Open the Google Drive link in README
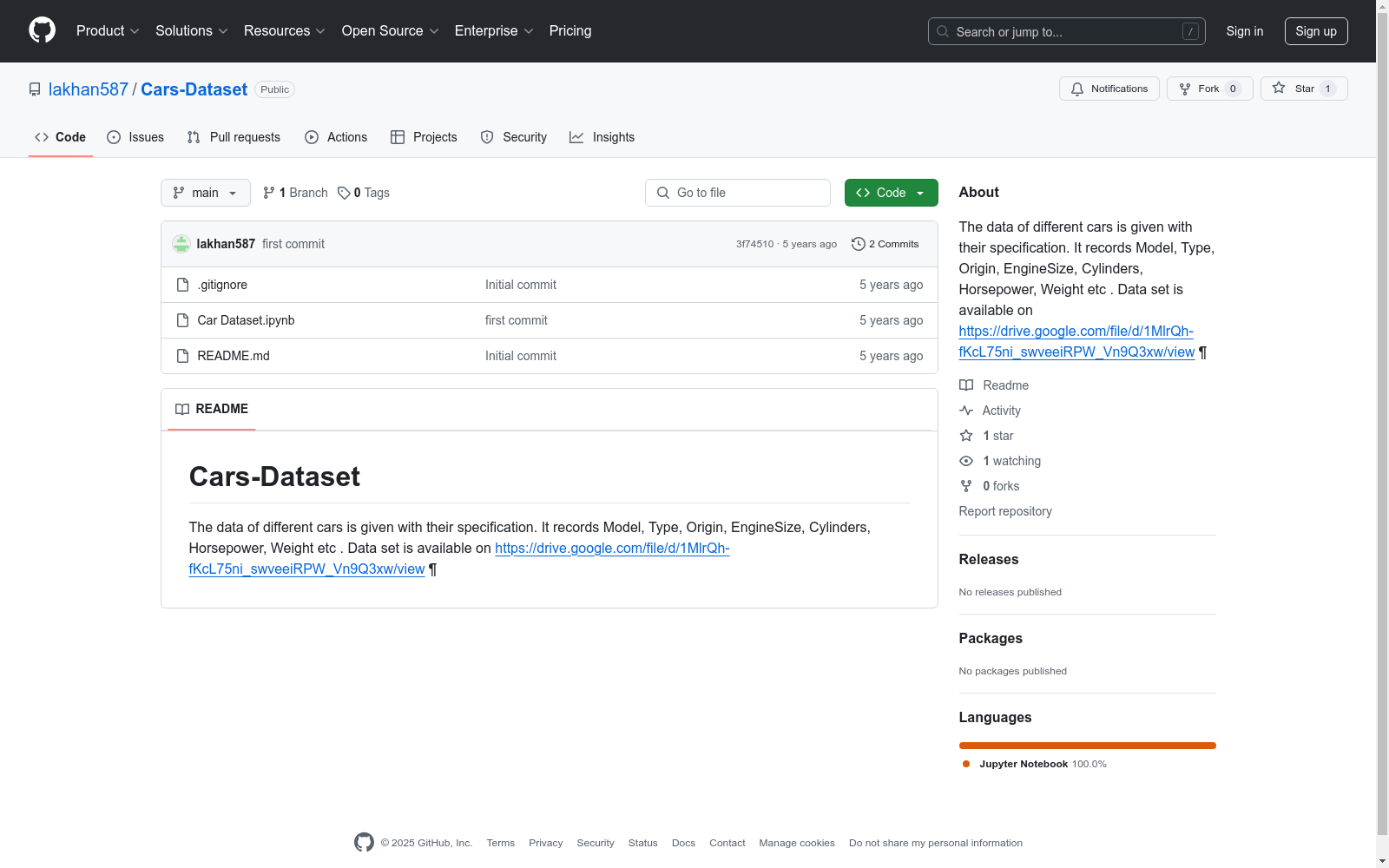 (611, 549)
